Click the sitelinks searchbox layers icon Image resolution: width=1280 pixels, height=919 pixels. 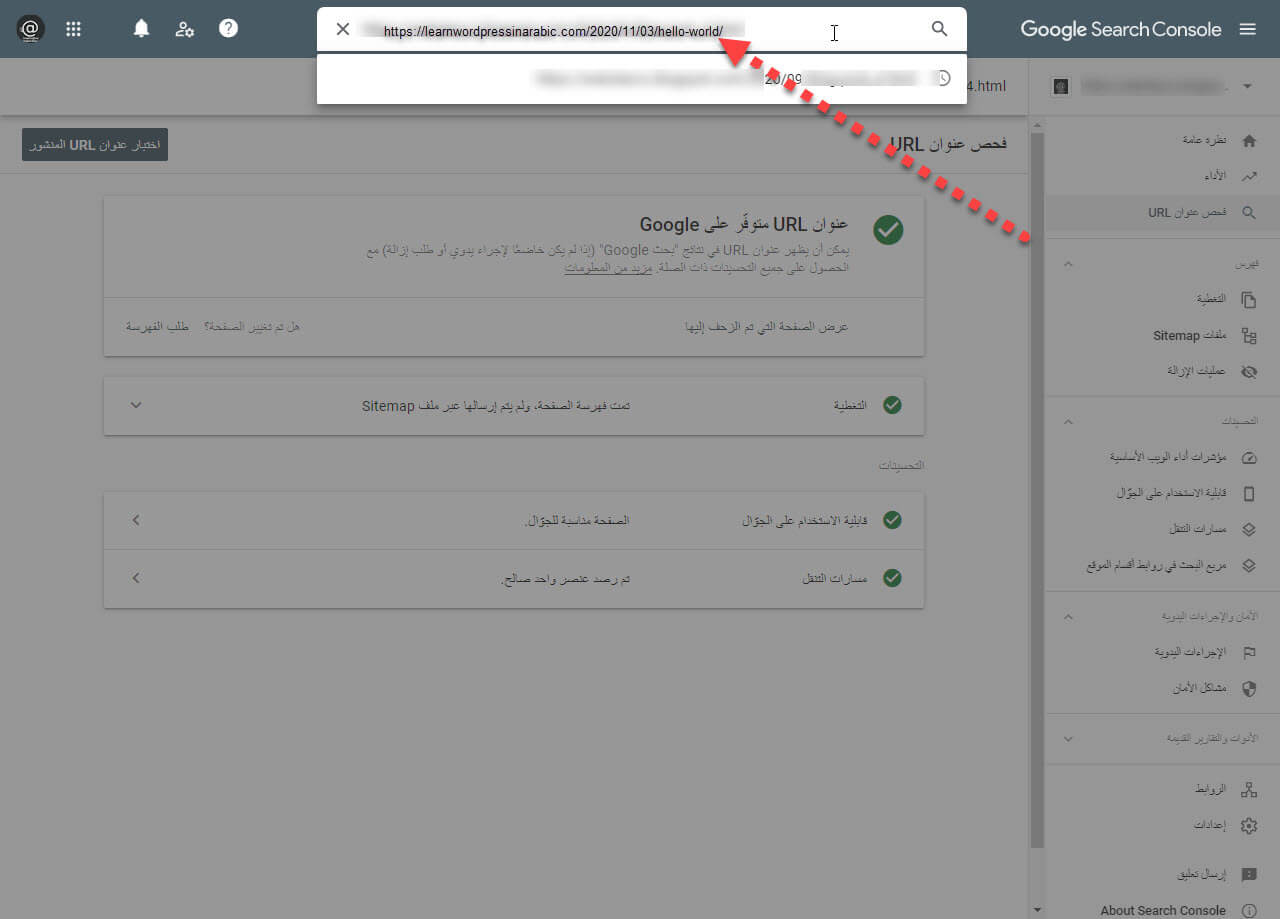[x=1249, y=565]
